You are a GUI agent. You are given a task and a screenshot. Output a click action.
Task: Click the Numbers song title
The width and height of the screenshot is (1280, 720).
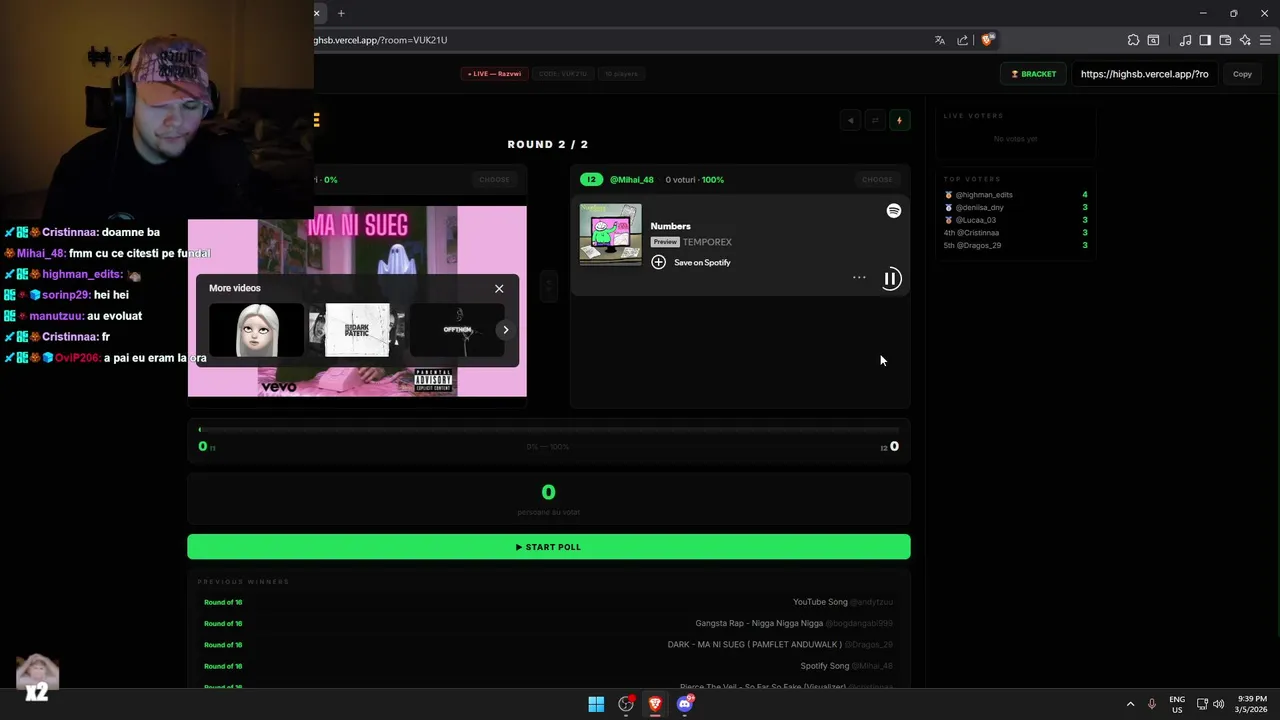(x=670, y=226)
